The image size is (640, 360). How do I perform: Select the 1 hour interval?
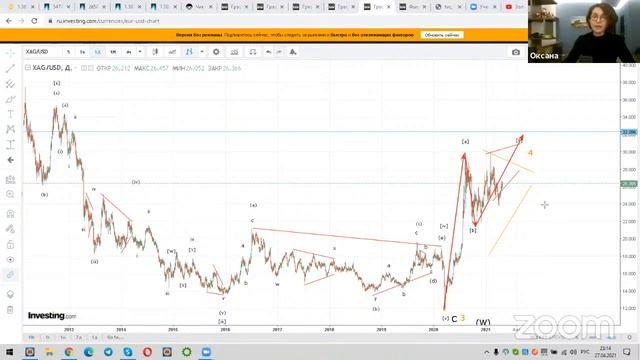(x=82, y=52)
